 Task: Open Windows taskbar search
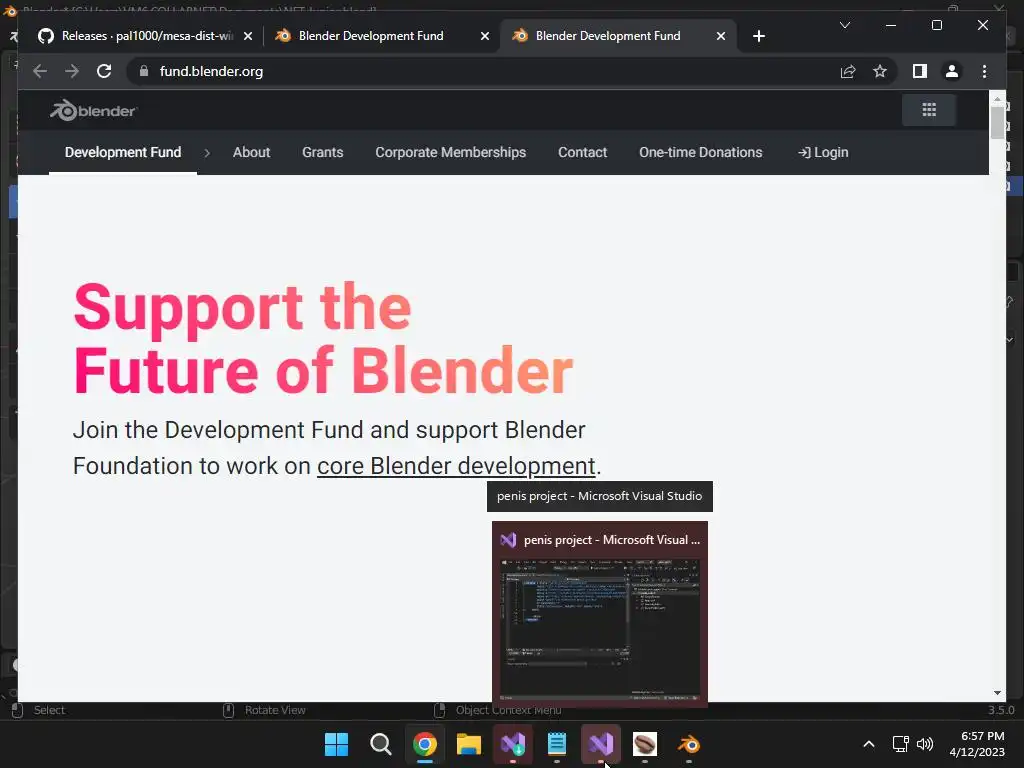click(x=381, y=744)
